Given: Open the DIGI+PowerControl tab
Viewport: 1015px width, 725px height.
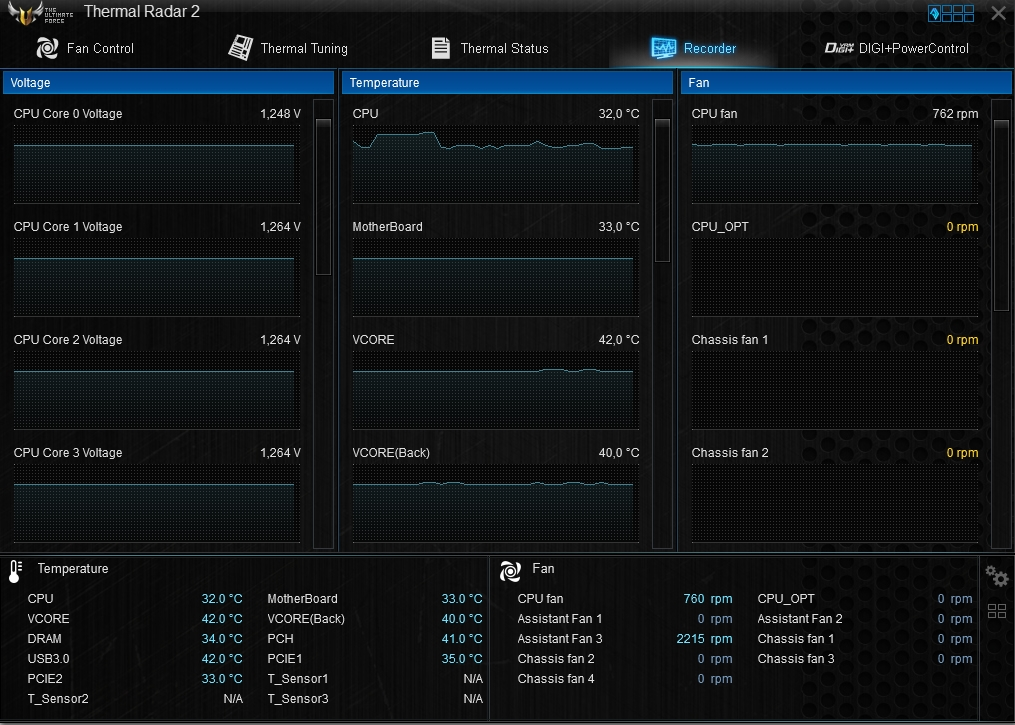Looking at the screenshot, I should coord(897,48).
